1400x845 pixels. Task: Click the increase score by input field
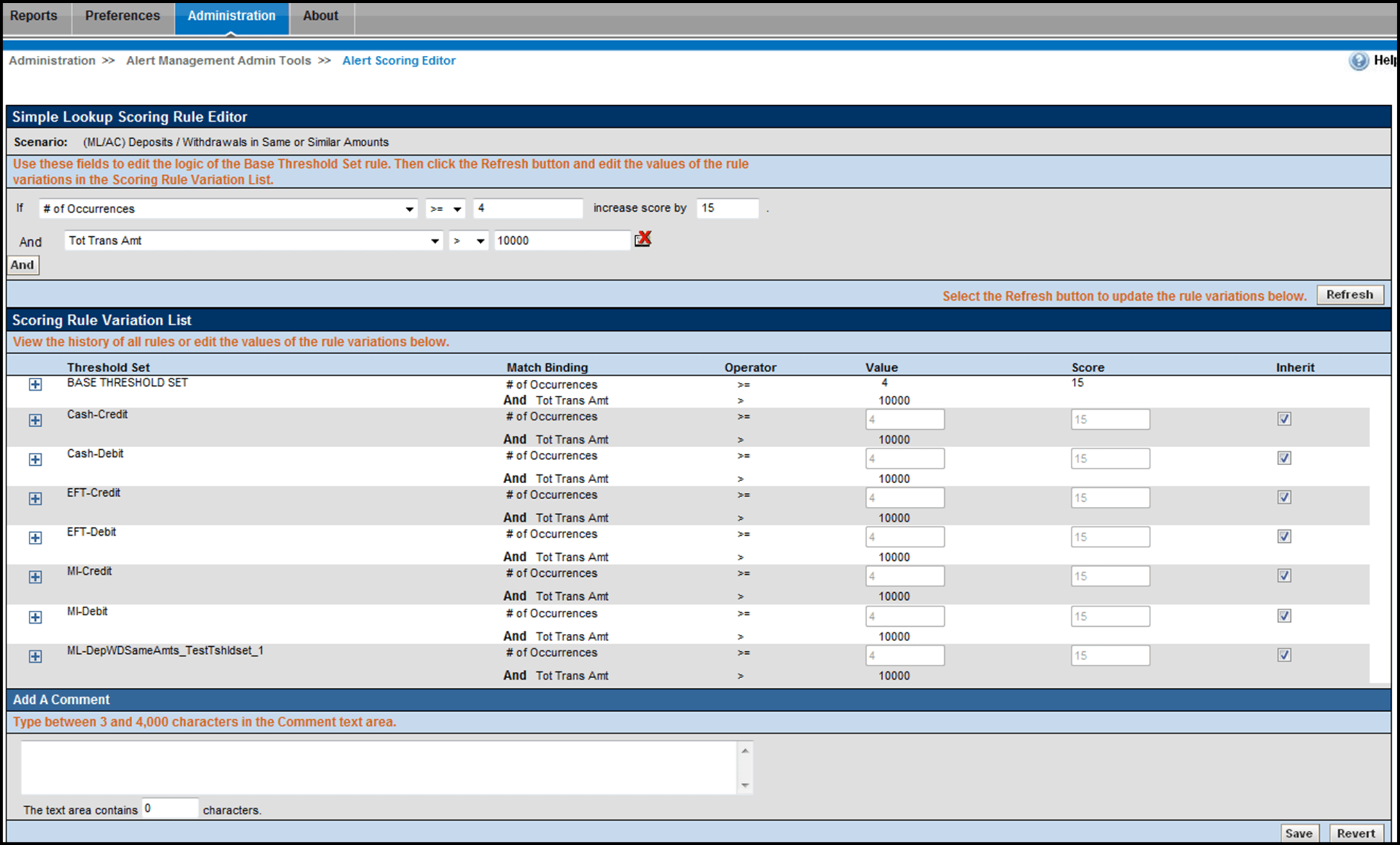tap(727, 208)
